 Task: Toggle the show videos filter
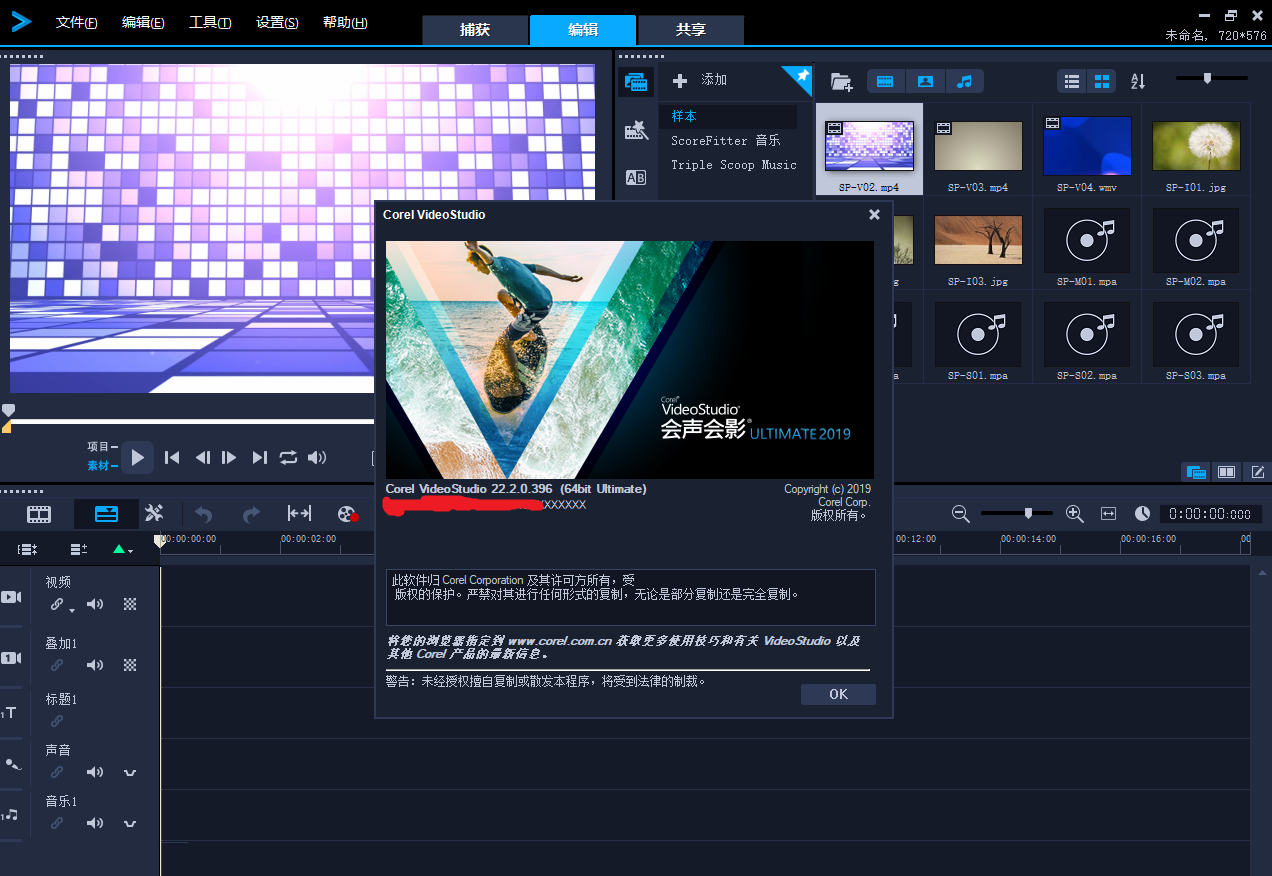click(x=885, y=81)
